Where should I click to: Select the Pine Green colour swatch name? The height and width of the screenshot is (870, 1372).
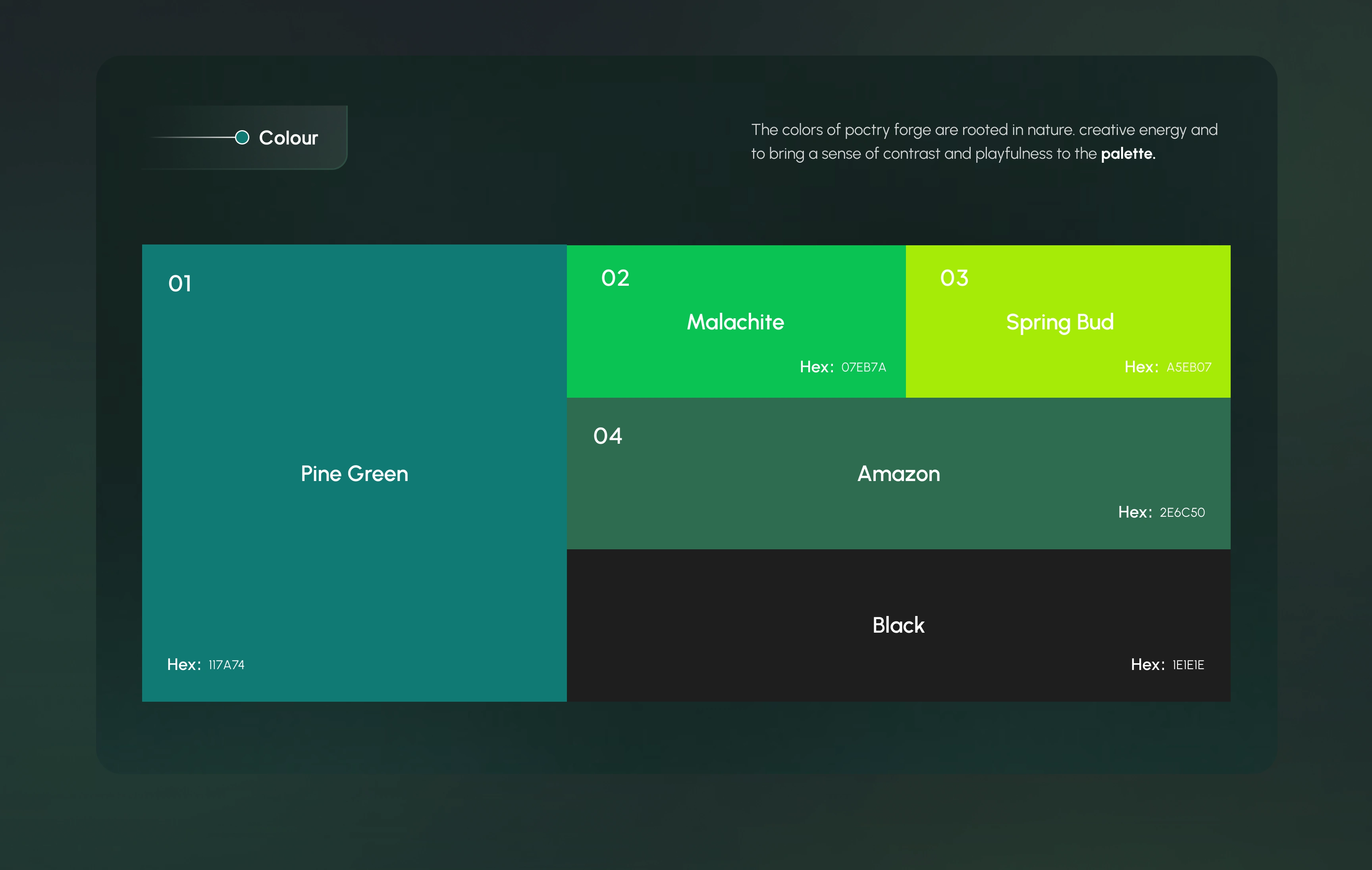point(355,474)
